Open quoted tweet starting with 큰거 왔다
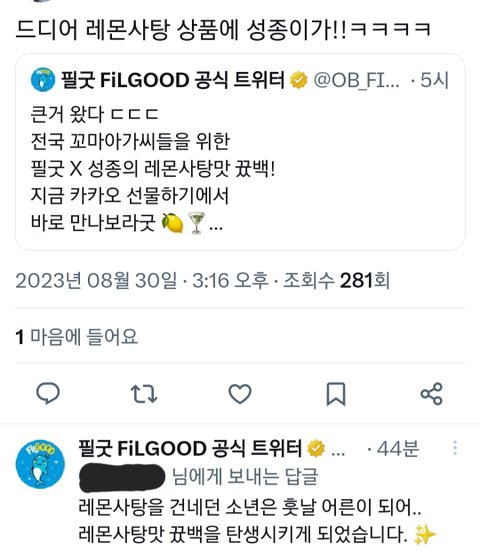This screenshot has height=559, width=480. coord(240,152)
